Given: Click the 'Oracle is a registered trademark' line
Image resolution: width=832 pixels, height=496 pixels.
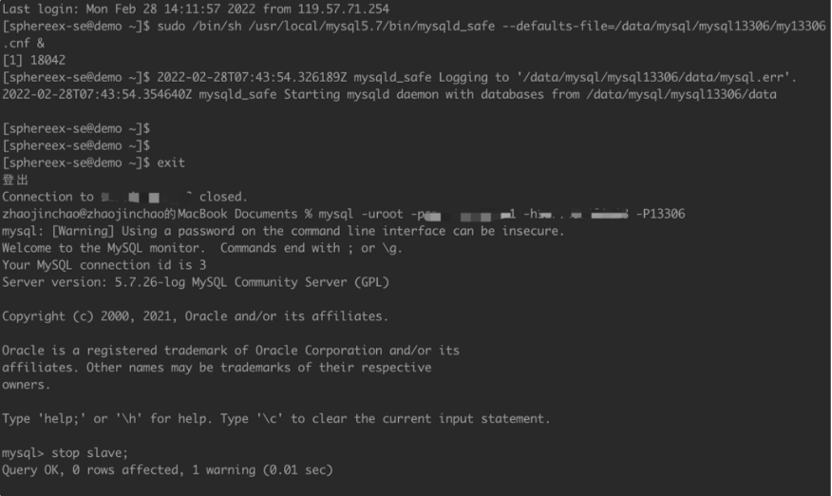Looking at the screenshot, I should pyautogui.click(x=230, y=350).
